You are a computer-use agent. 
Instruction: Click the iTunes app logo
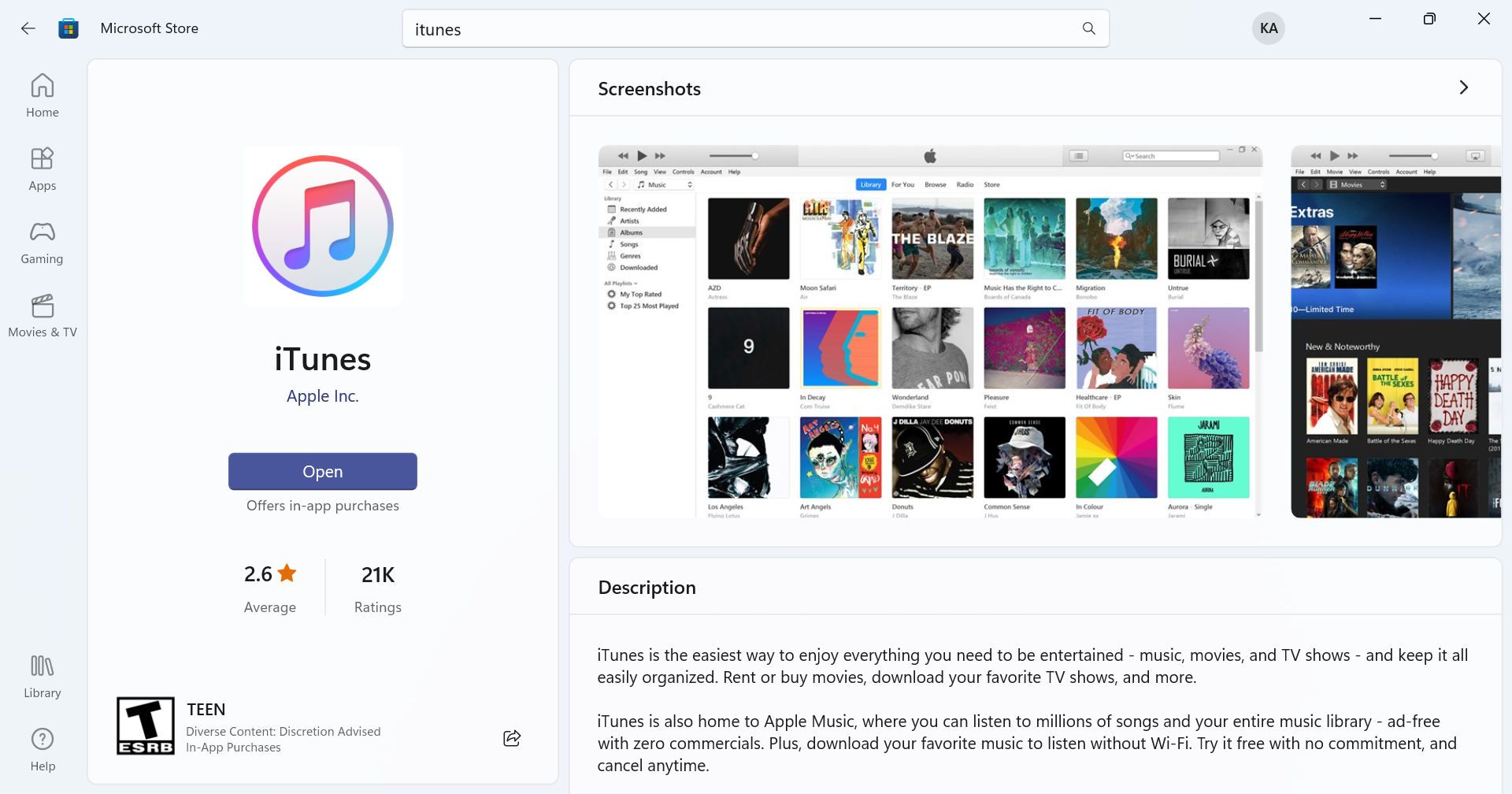(323, 226)
